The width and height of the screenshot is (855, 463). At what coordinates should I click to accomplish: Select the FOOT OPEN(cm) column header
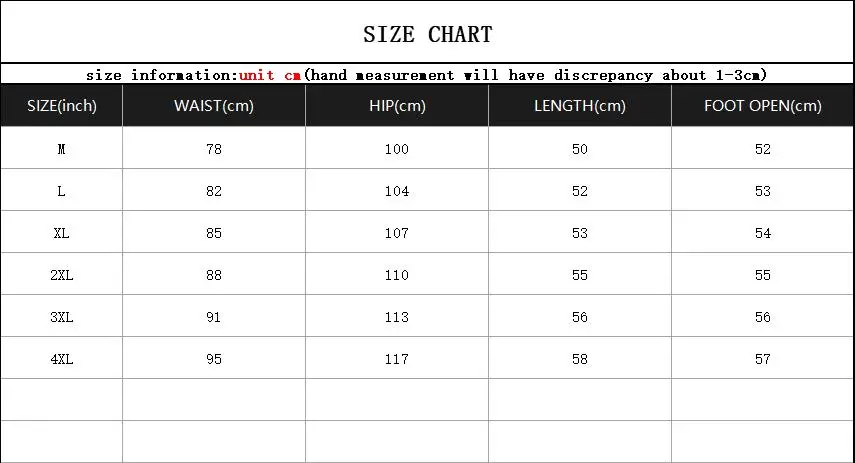pyautogui.click(x=763, y=106)
